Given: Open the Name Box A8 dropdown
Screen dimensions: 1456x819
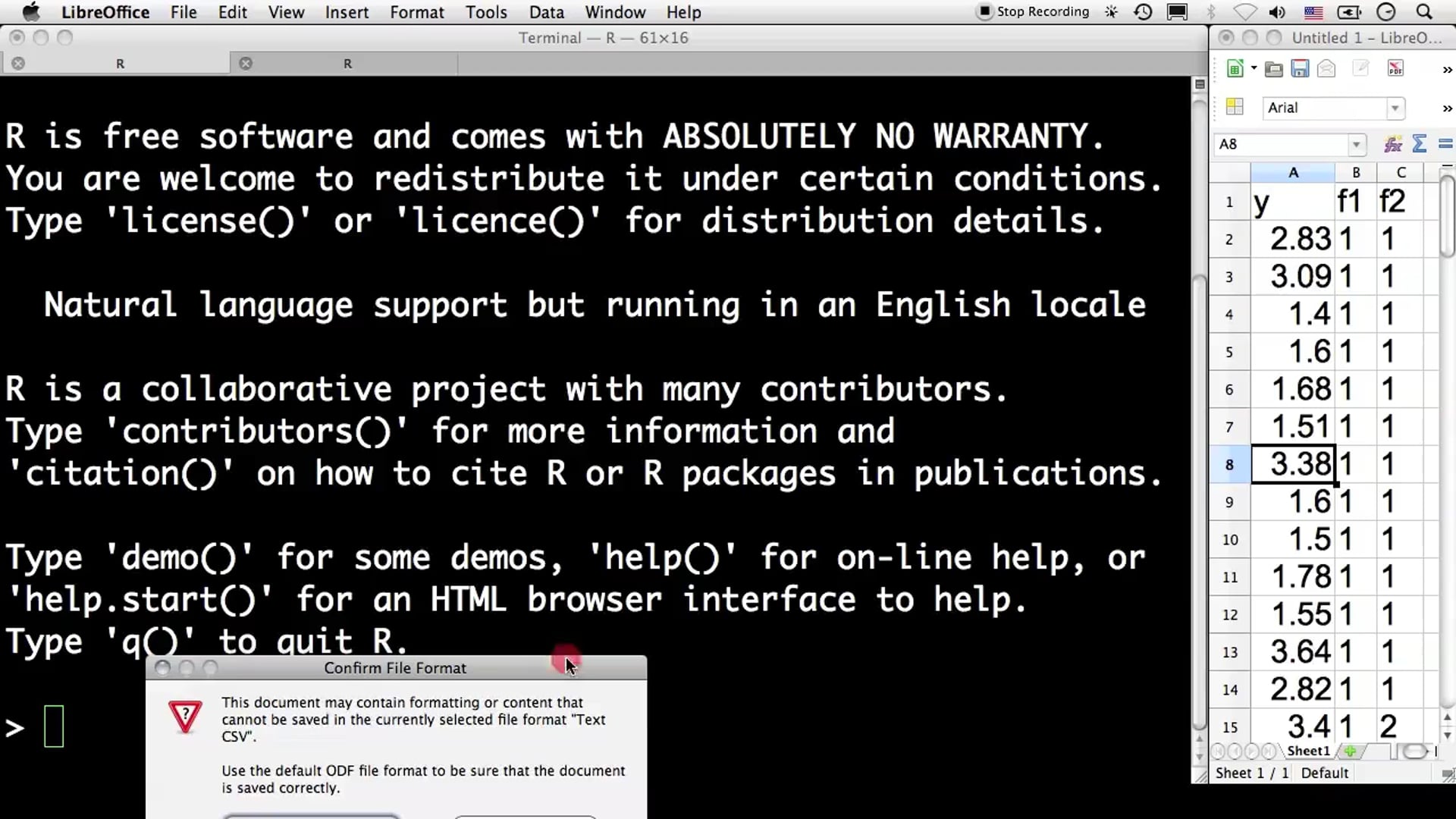Looking at the screenshot, I should pos(1356,144).
